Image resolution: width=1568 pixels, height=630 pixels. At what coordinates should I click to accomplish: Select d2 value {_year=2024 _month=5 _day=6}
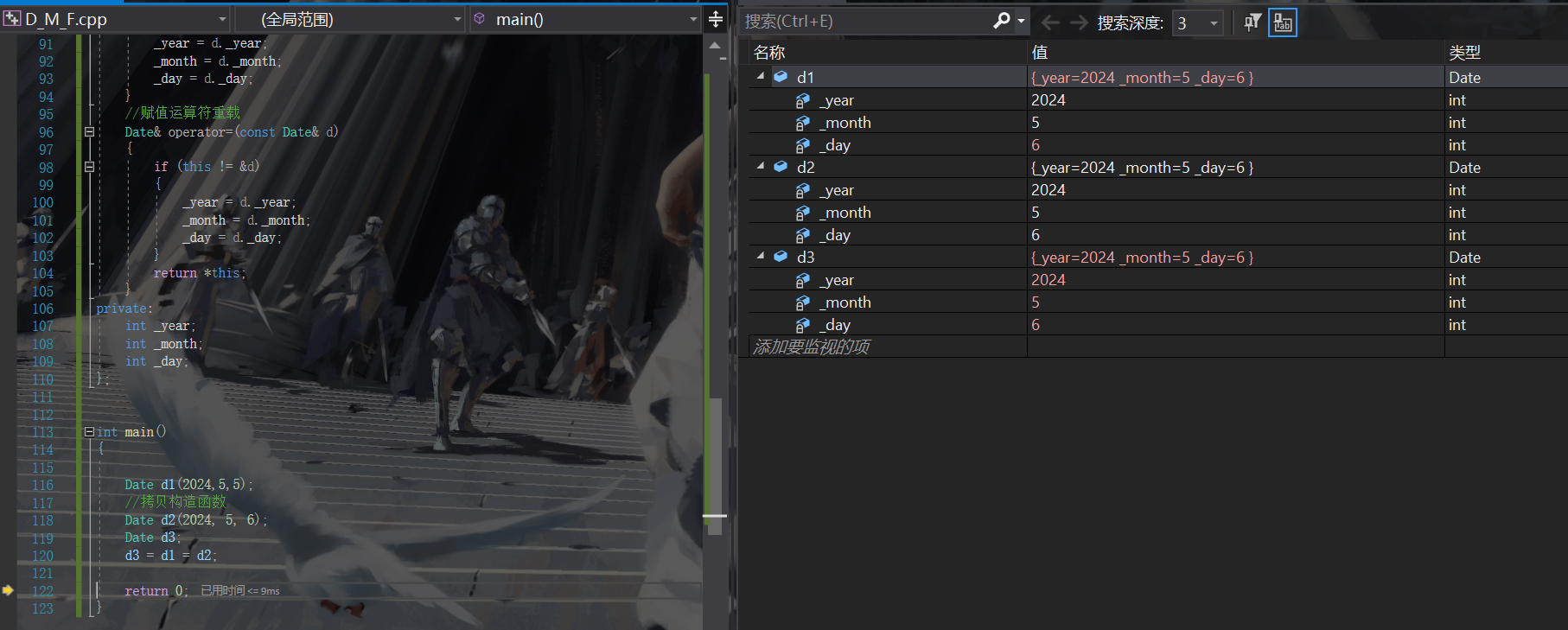click(x=1142, y=168)
